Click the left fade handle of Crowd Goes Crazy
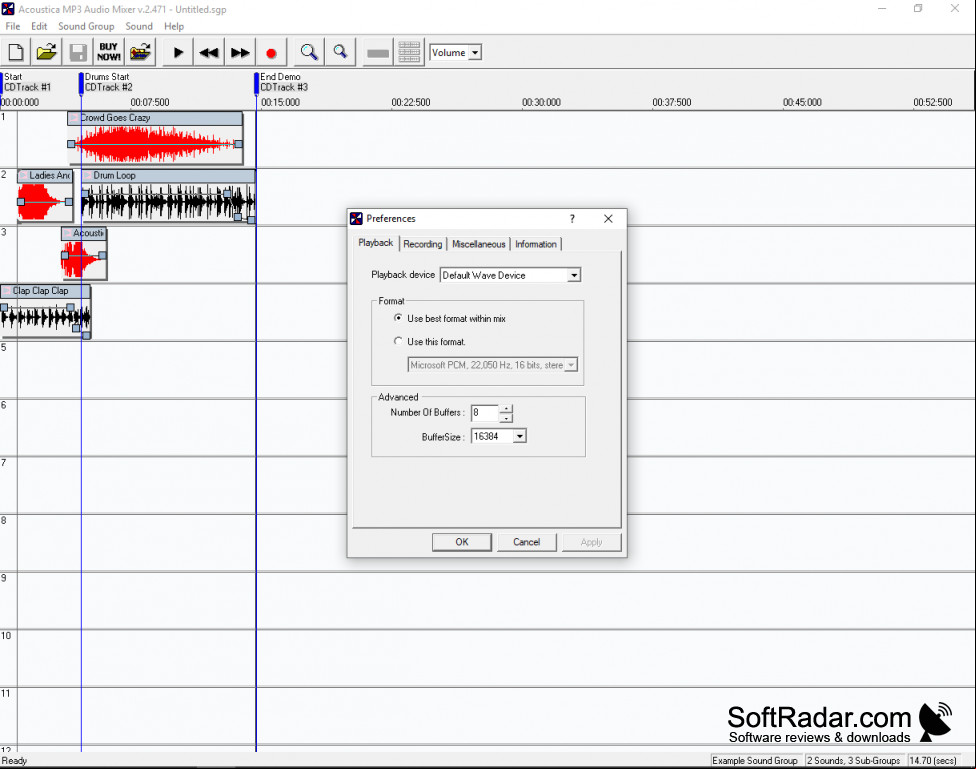 coord(71,144)
